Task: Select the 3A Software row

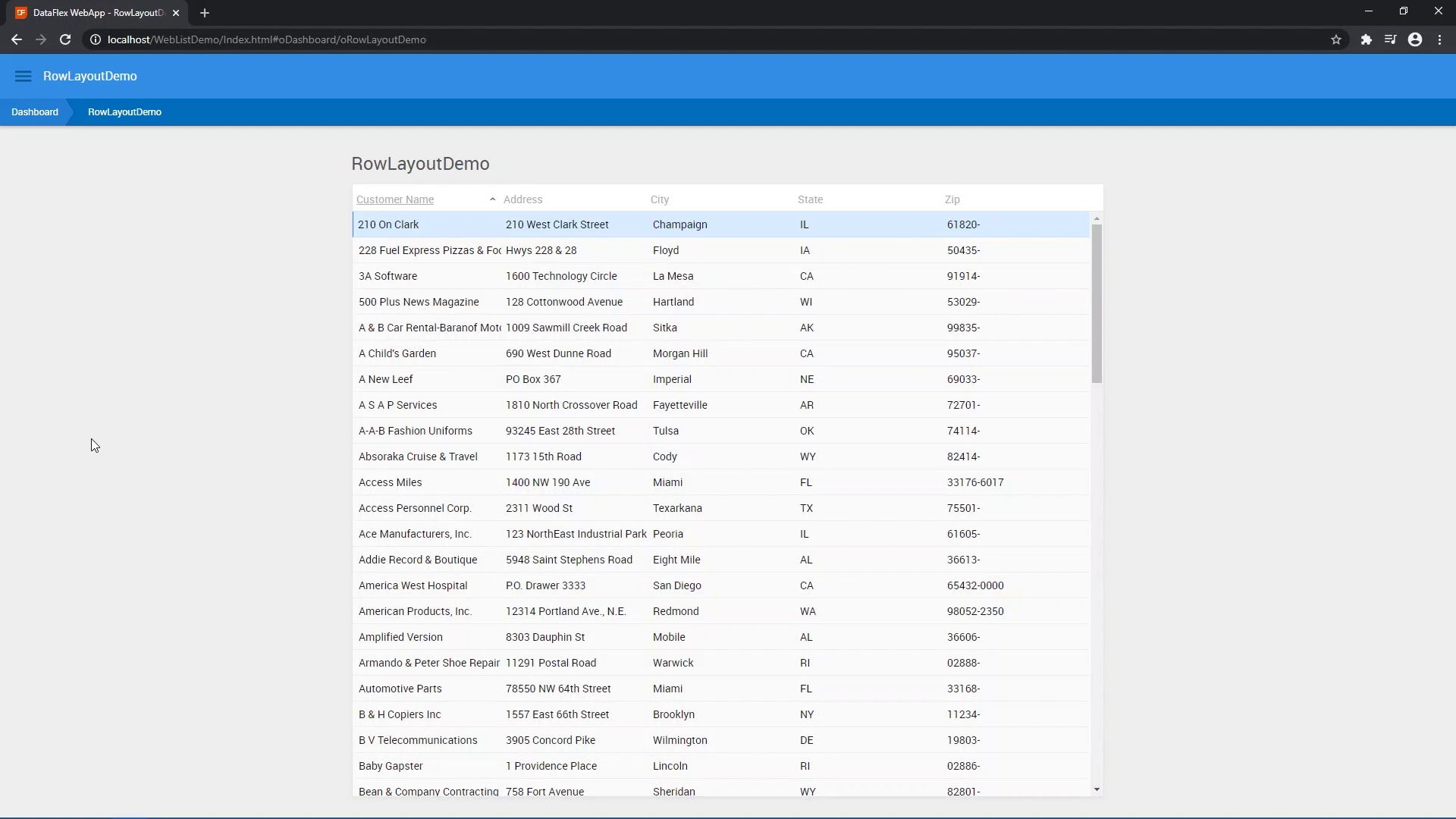Action: [388, 276]
